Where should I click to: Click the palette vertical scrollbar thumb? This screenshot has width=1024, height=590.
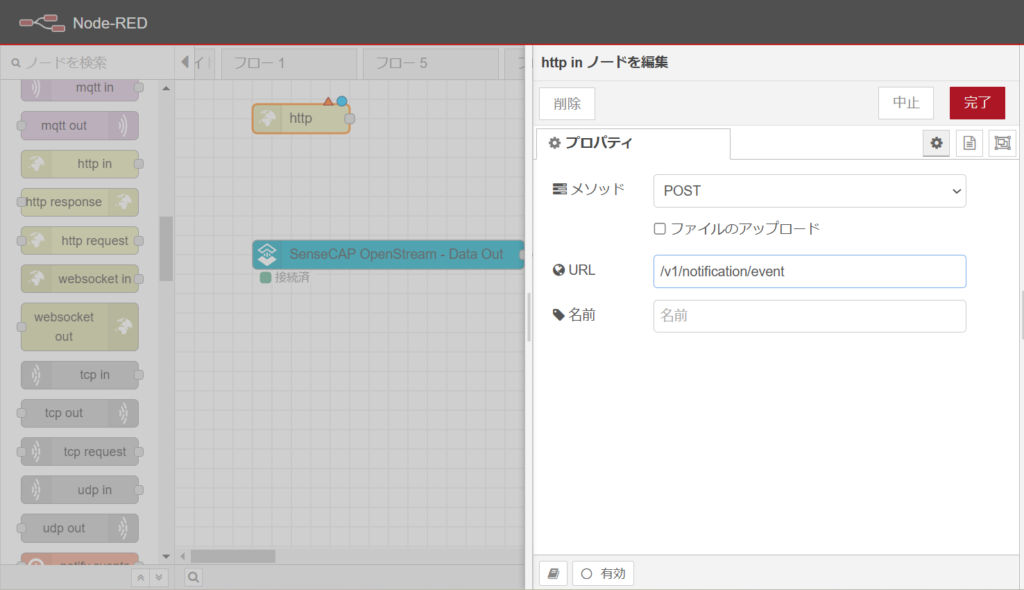[167, 248]
